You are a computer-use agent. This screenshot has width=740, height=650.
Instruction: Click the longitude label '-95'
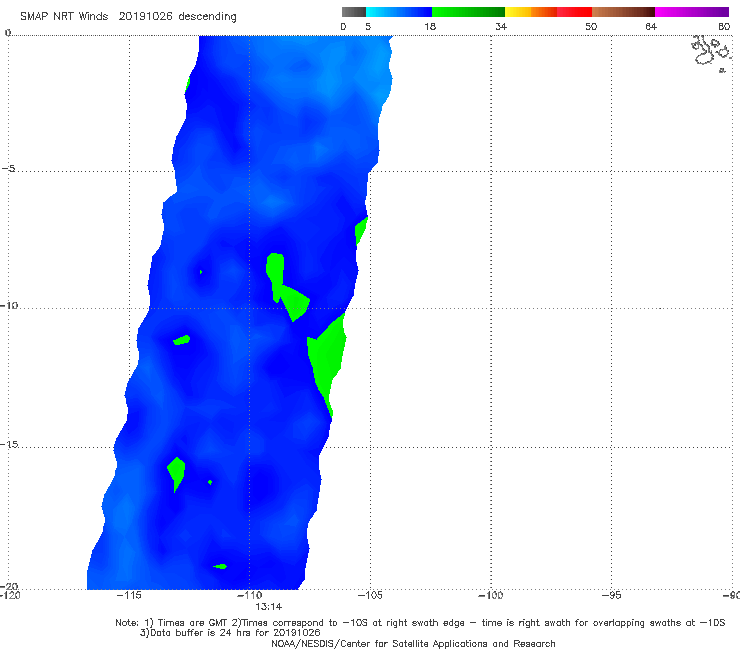[x=611, y=595]
